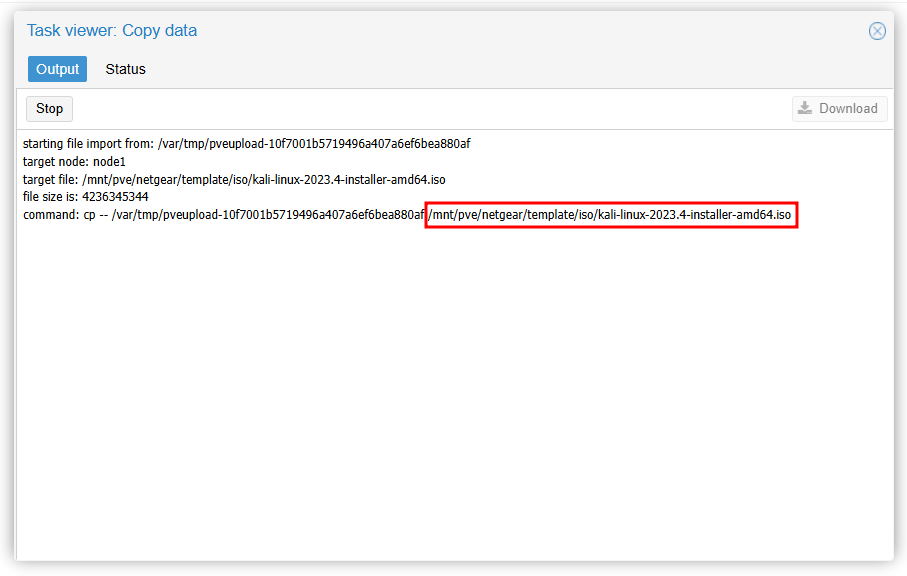Click the 'target file' log line
The width and height of the screenshot is (907, 576).
tap(234, 179)
